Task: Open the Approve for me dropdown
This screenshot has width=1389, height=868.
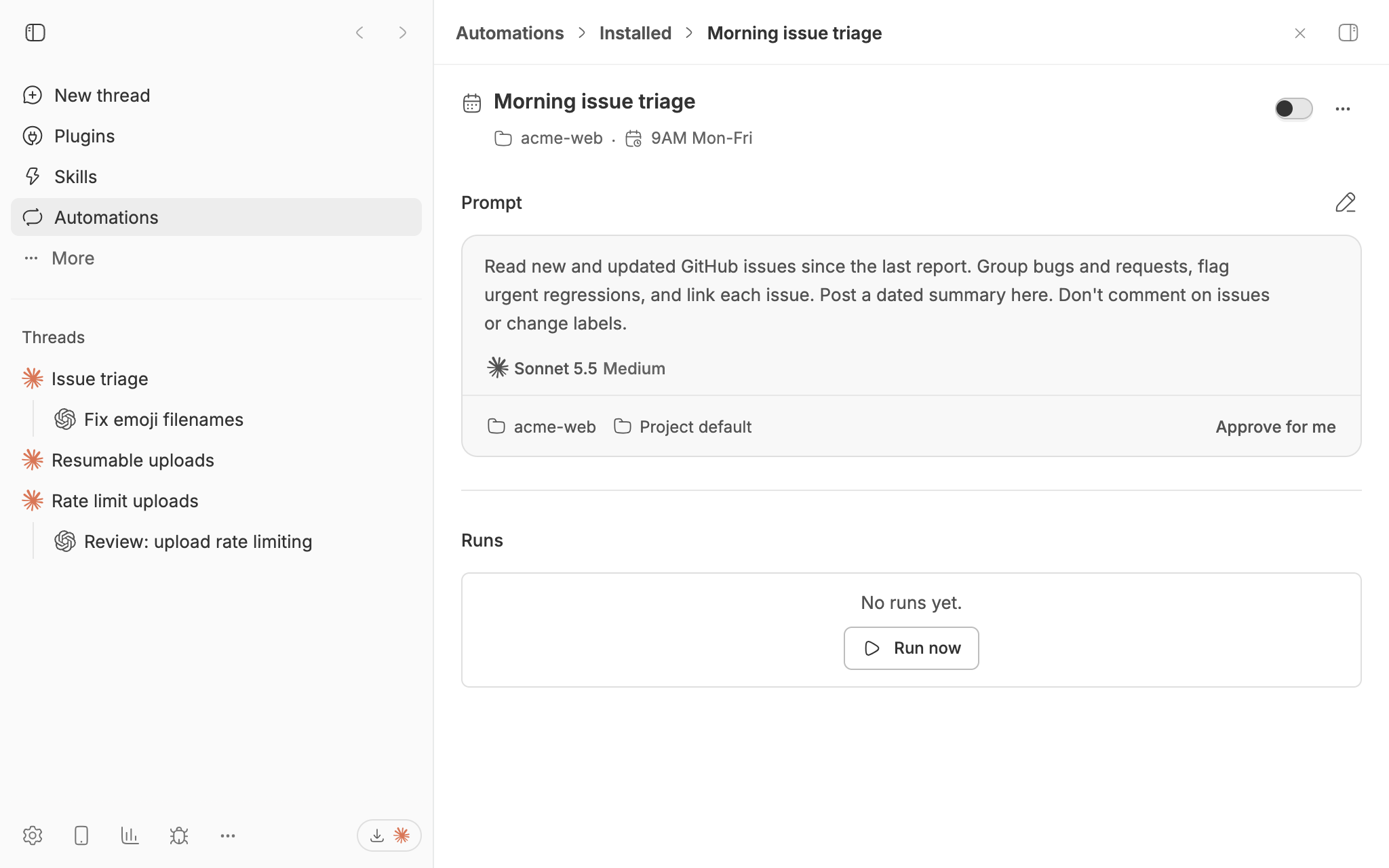Action: coord(1276,427)
